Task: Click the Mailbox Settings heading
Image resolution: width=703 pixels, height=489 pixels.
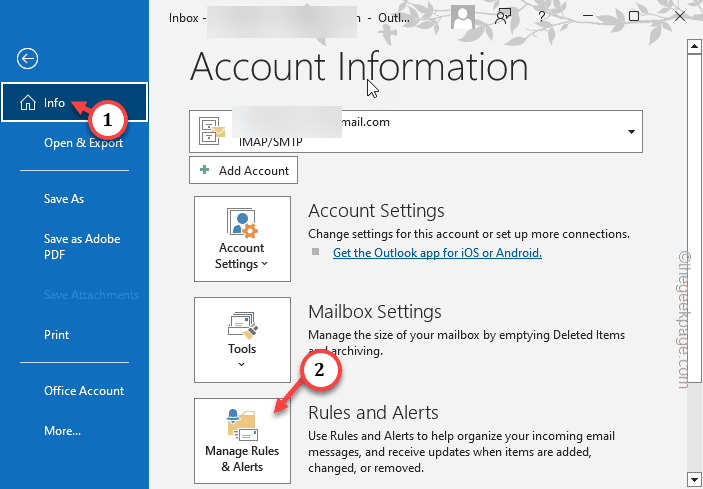Action: pos(375,312)
